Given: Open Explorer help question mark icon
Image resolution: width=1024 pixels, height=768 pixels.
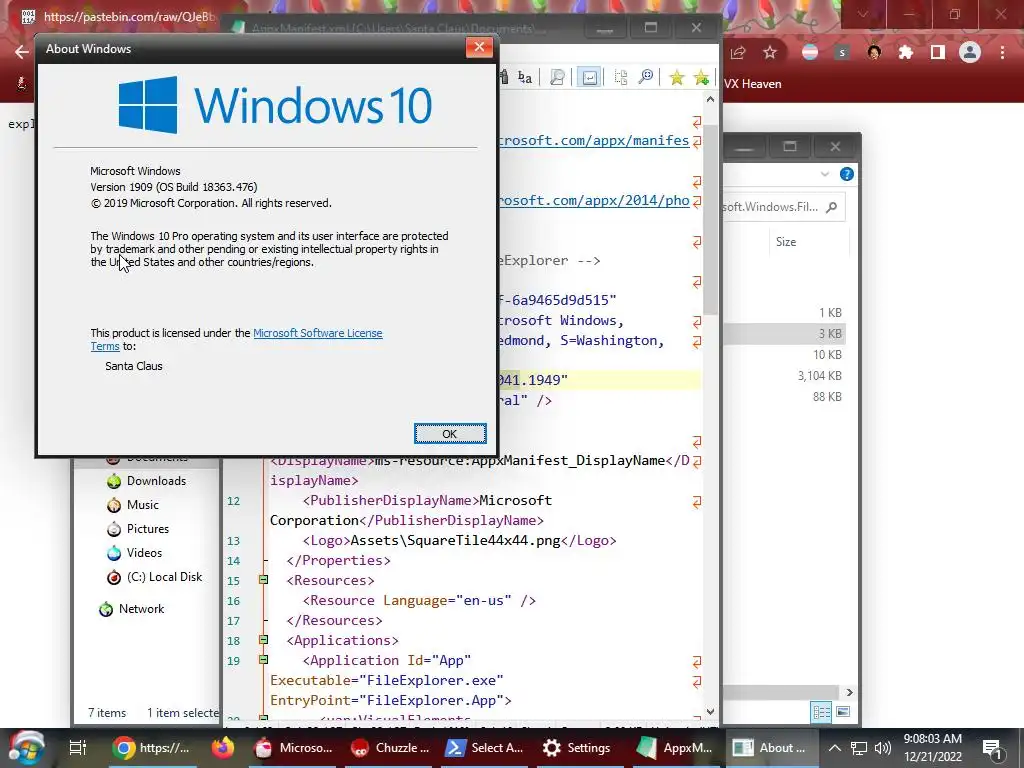Looking at the screenshot, I should click(847, 174).
